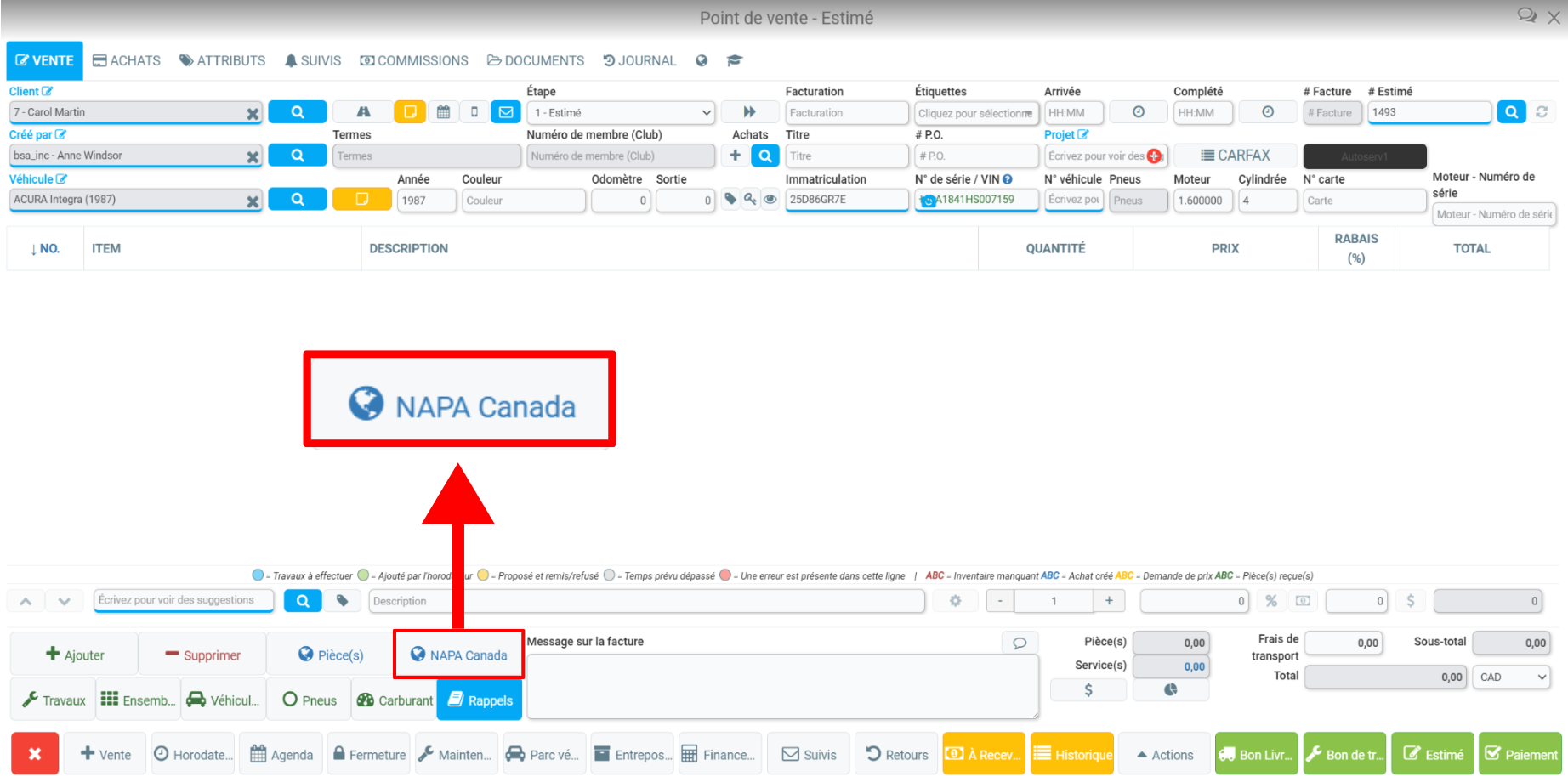
Task: Open the Projet edit link
Action: tap(1066, 134)
